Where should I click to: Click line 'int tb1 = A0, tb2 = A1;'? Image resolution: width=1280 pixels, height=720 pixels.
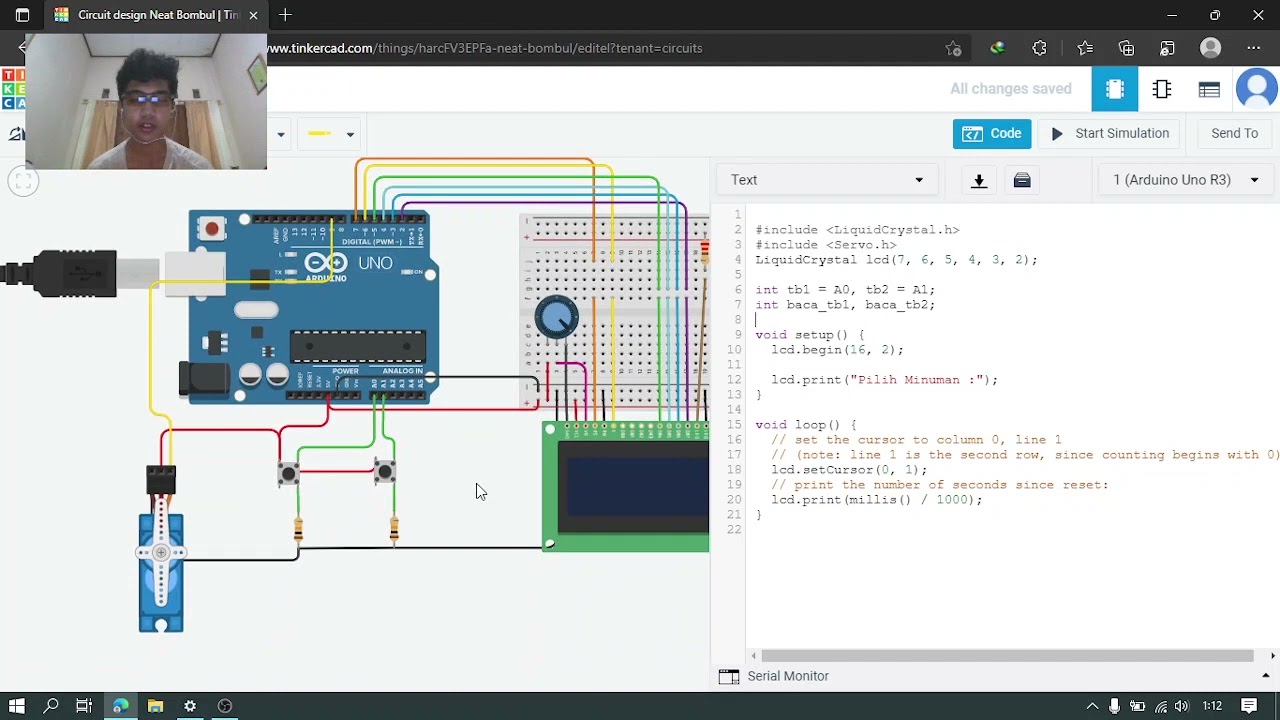click(845, 290)
